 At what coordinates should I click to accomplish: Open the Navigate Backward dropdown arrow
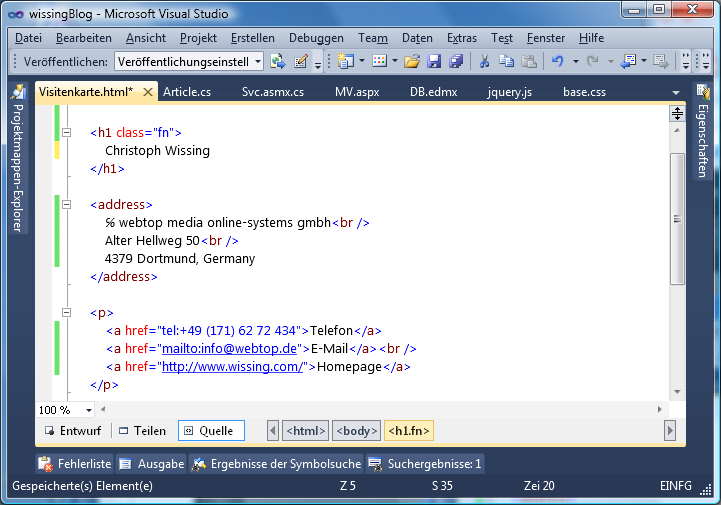click(644, 61)
